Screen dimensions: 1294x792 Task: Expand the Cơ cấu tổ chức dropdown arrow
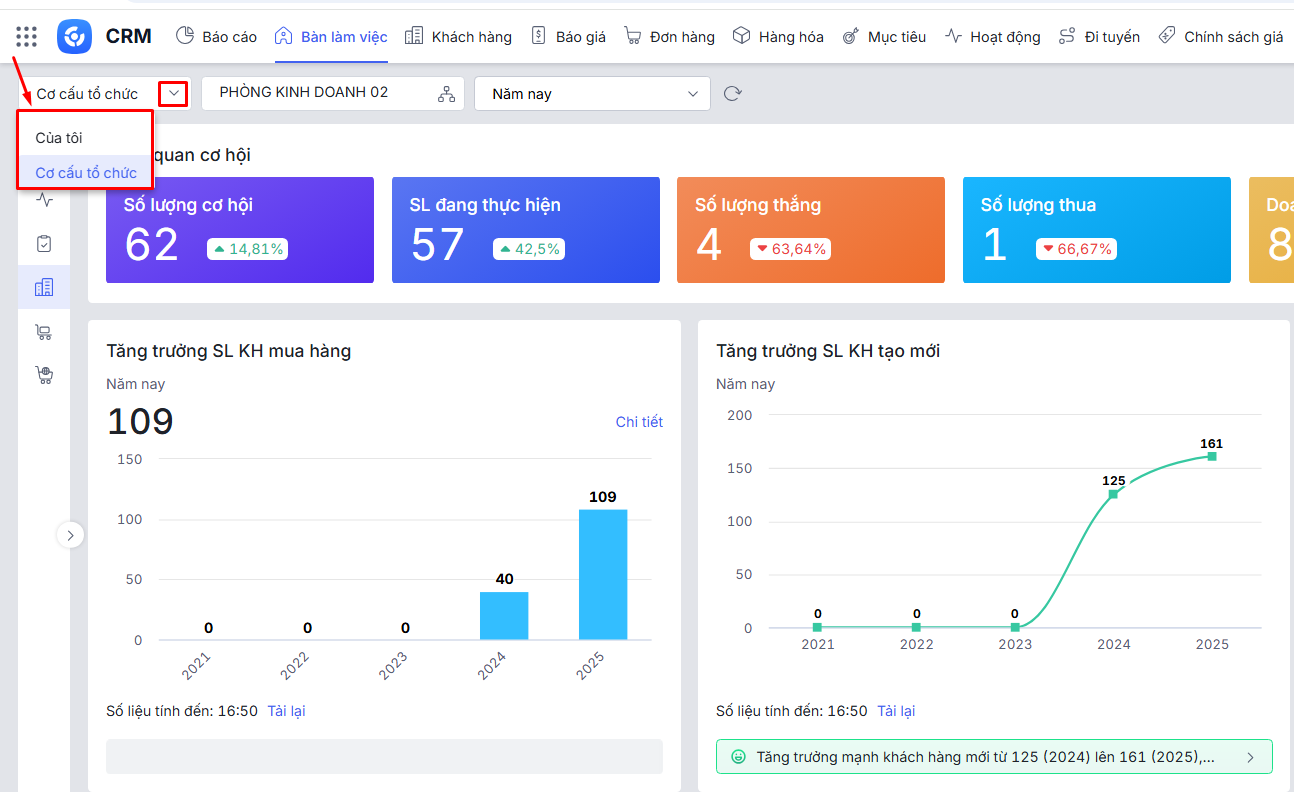173,94
